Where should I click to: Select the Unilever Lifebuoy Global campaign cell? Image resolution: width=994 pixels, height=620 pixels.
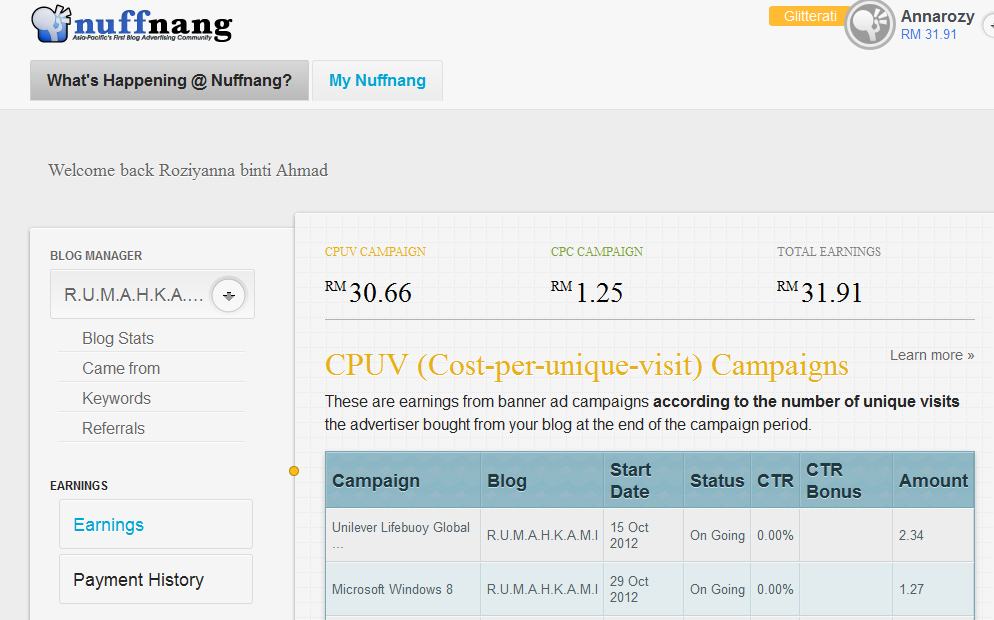coord(403,535)
